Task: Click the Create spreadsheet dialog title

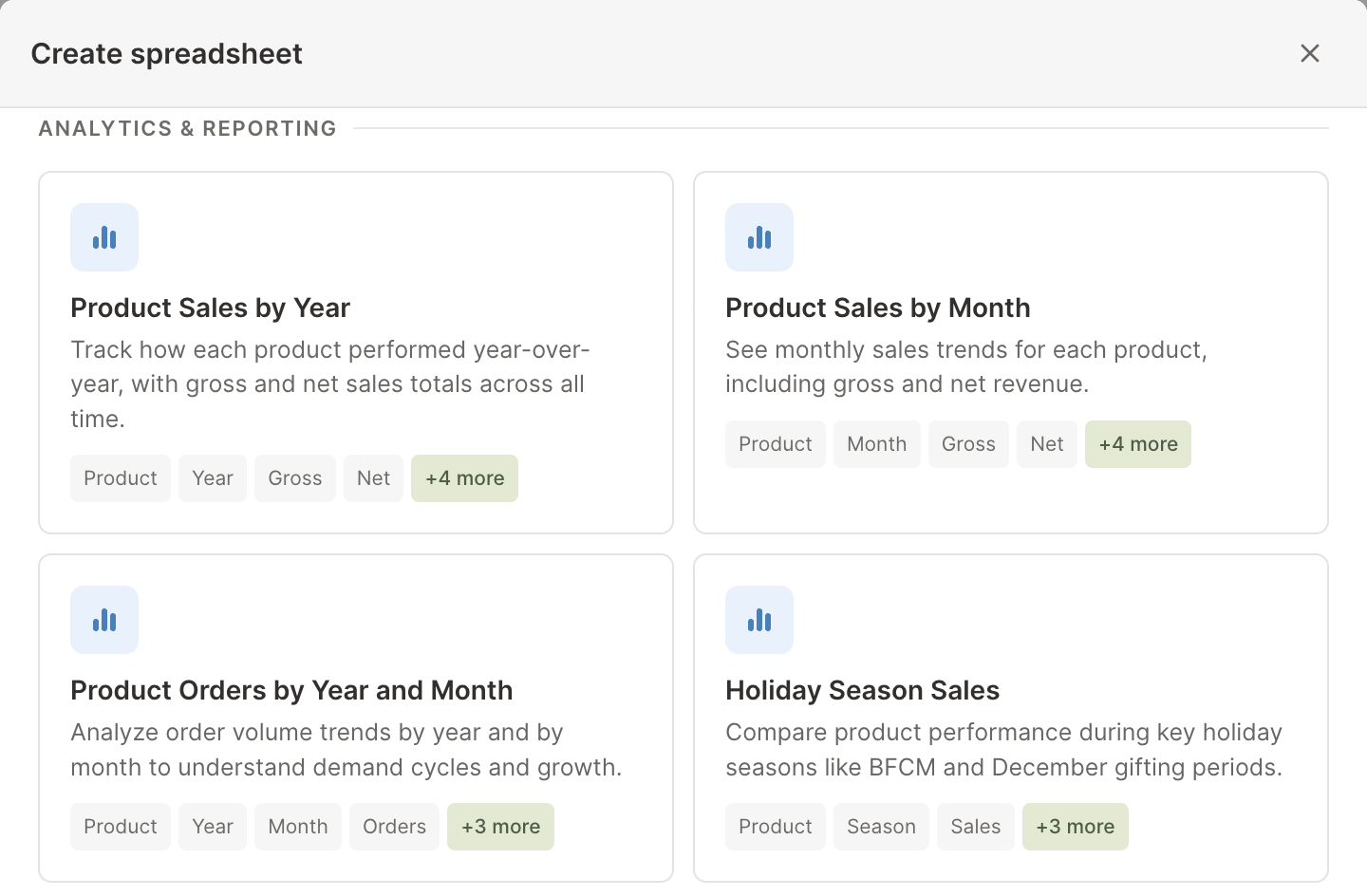Action: coord(167,54)
